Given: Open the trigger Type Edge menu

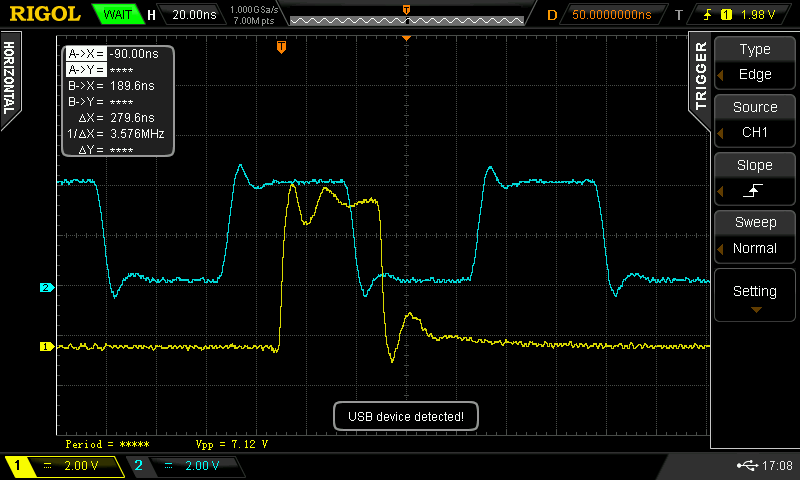Looking at the screenshot, I should [755, 62].
